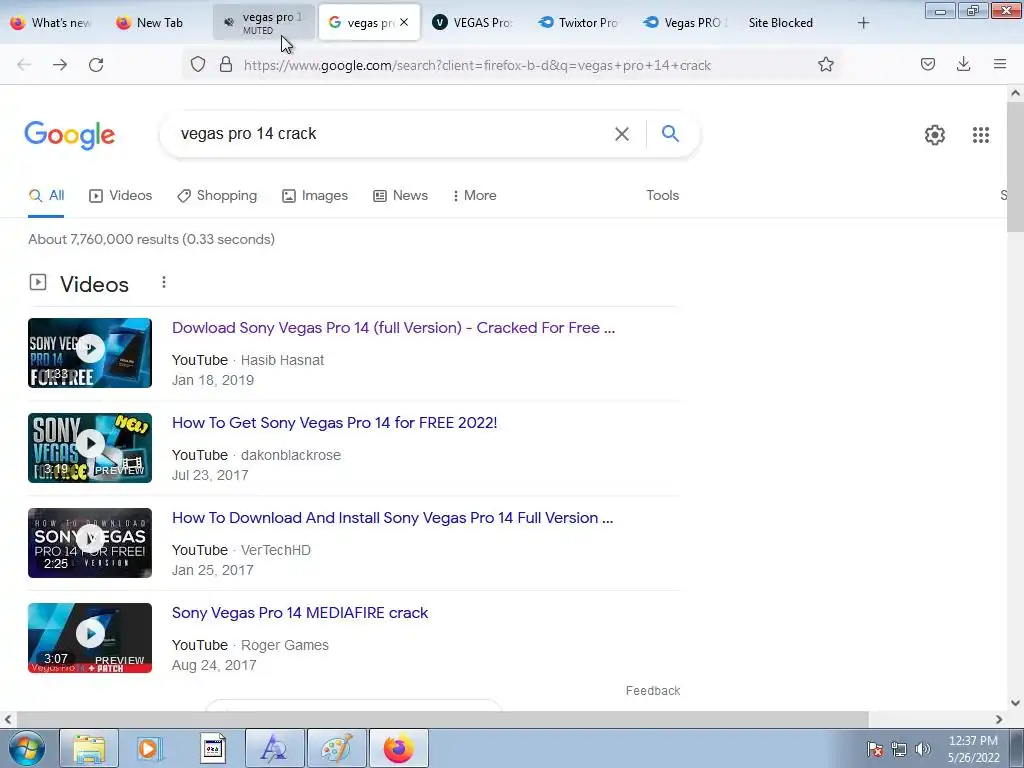Open Google quick settings gear
The width and height of the screenshot is (1024, 768).
point(935,135)
